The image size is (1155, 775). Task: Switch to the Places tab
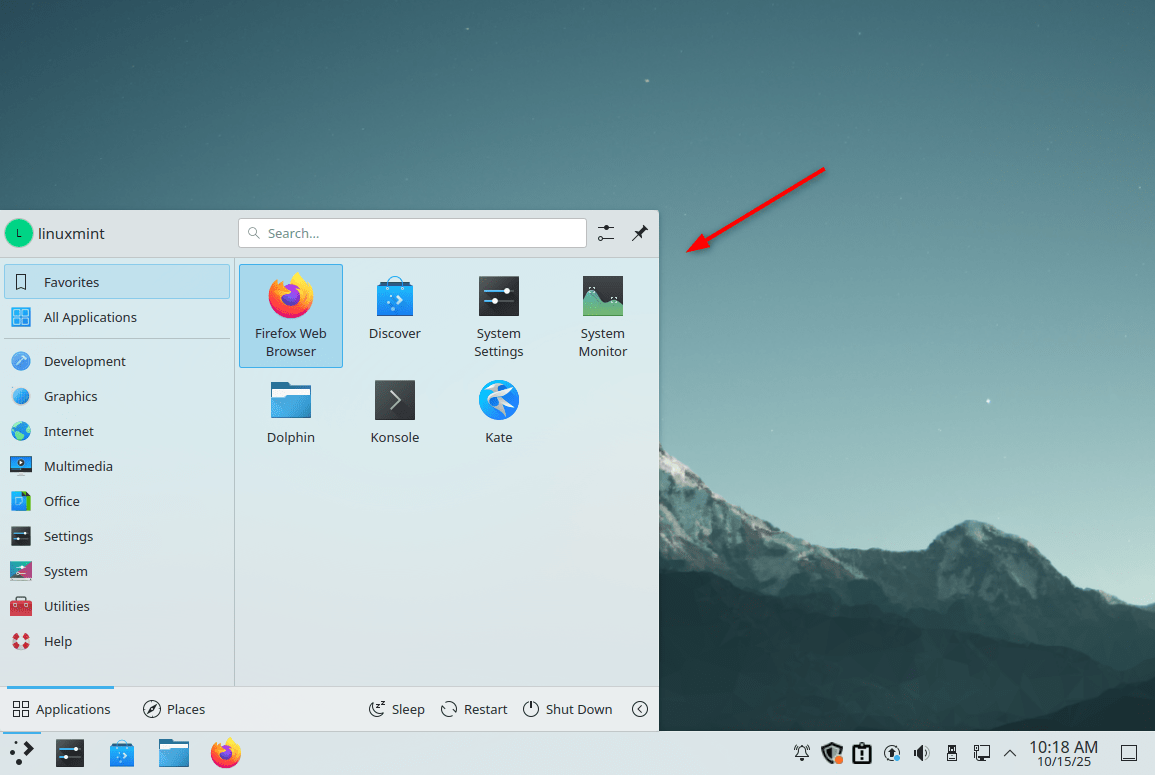tap(174, 709)
